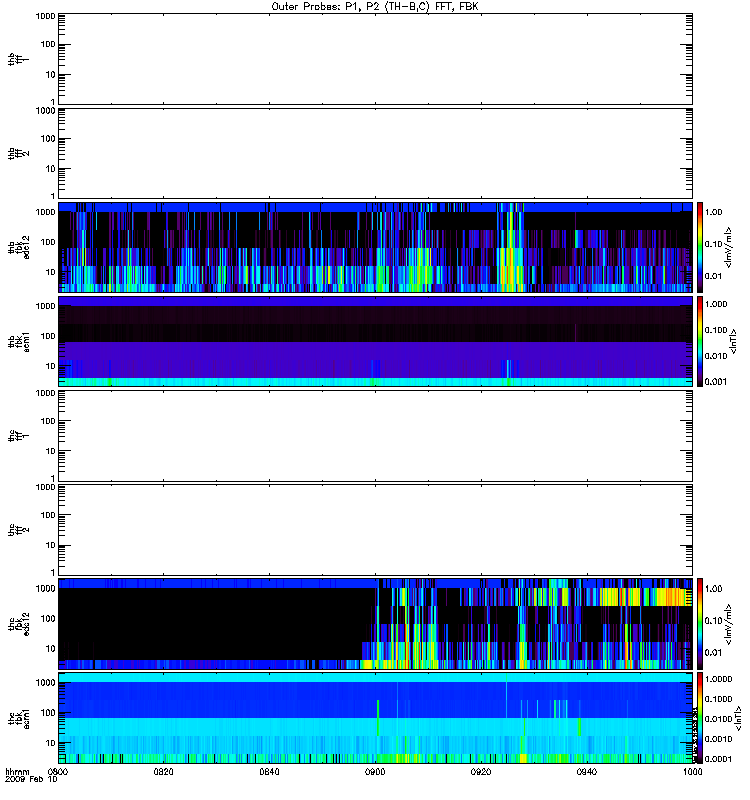
Task: Click the 0920 time axis label
Action: coord(481,771)
